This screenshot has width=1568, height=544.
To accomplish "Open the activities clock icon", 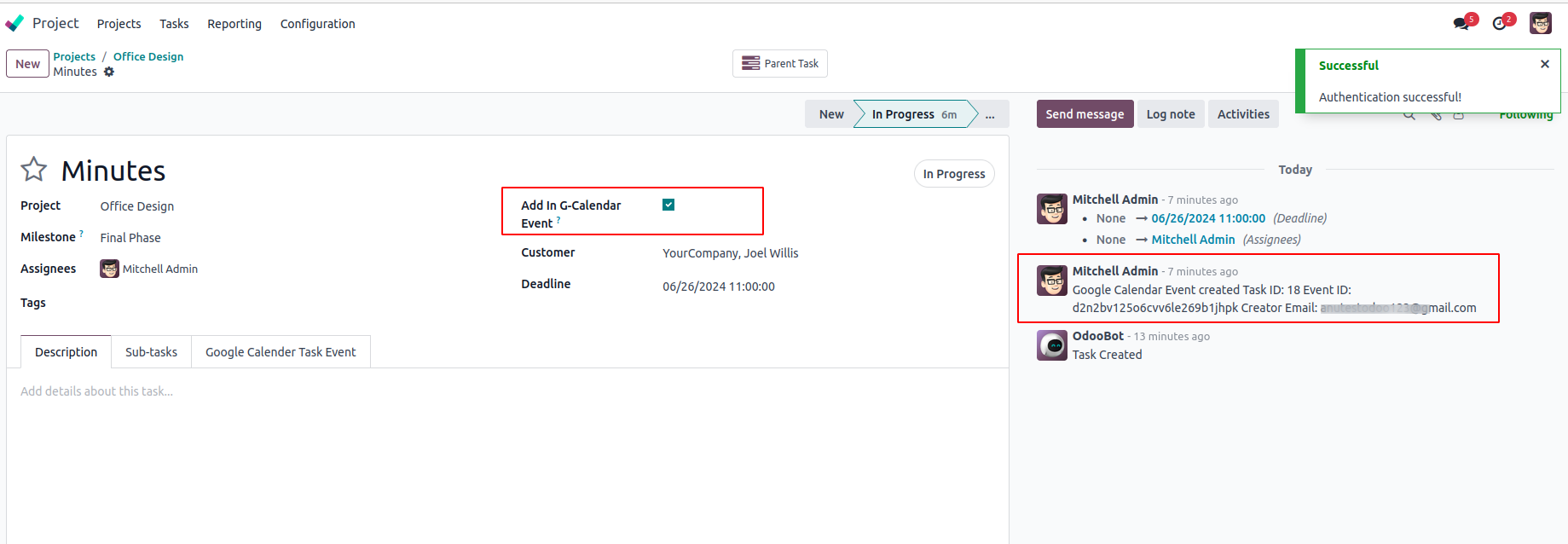I will point(1500,23).
